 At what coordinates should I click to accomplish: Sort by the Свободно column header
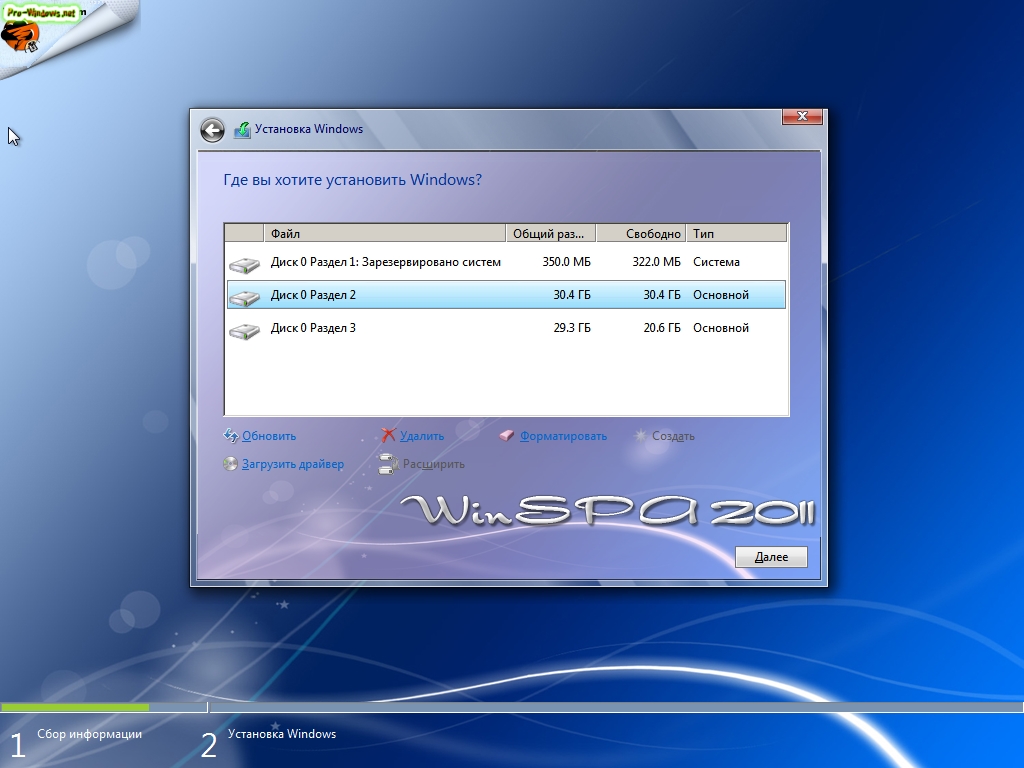pyautogui.click(x=641, y=233)
